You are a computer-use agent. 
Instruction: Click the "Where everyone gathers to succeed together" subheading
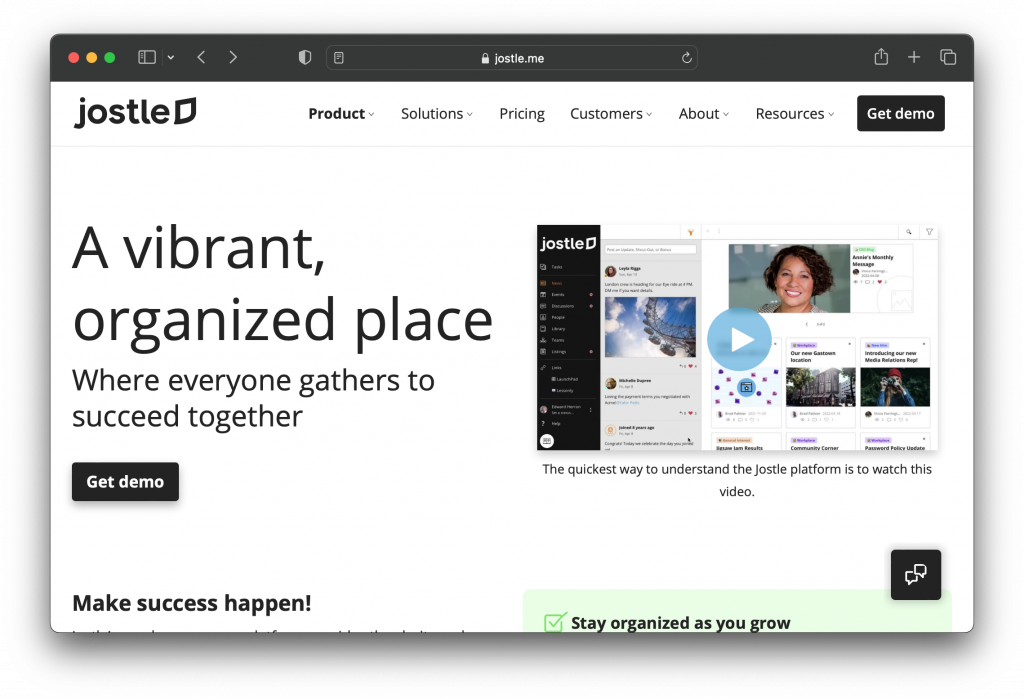pos(253,398)
